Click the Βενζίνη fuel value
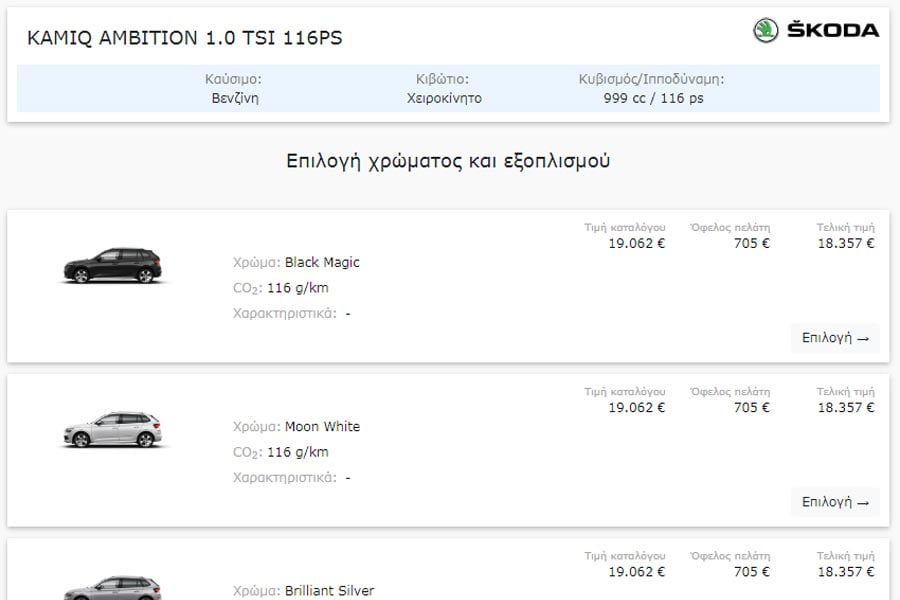The image size is (900, 600). pyautogui.click(x=235, y=99)
